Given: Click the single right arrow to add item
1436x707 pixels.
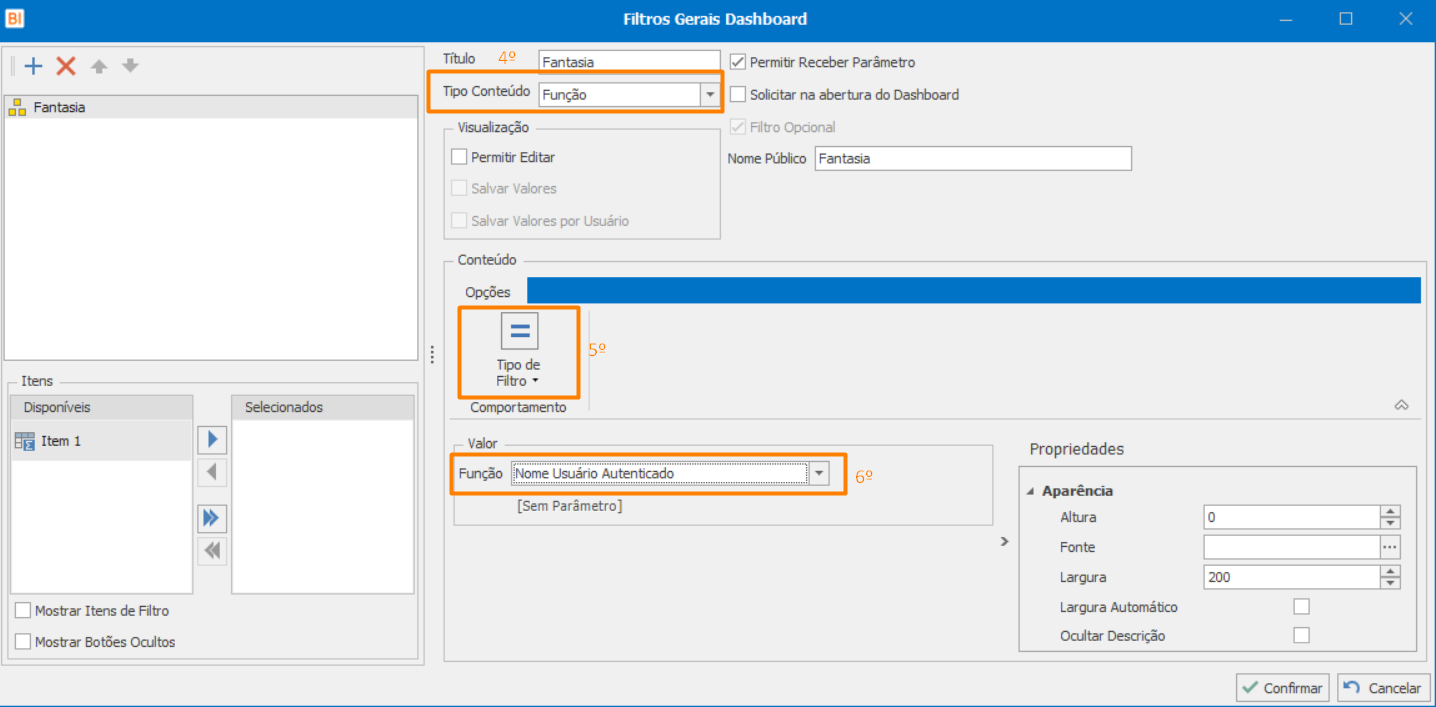Looking at the screenshot, I should point(212,440).
